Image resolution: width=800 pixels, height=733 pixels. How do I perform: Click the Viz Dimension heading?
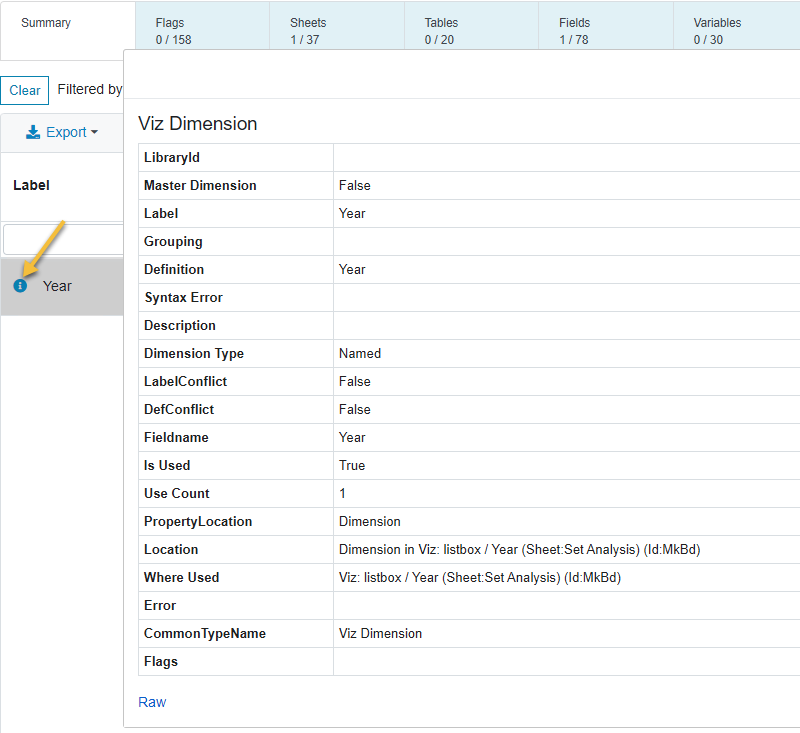point(197,123)
